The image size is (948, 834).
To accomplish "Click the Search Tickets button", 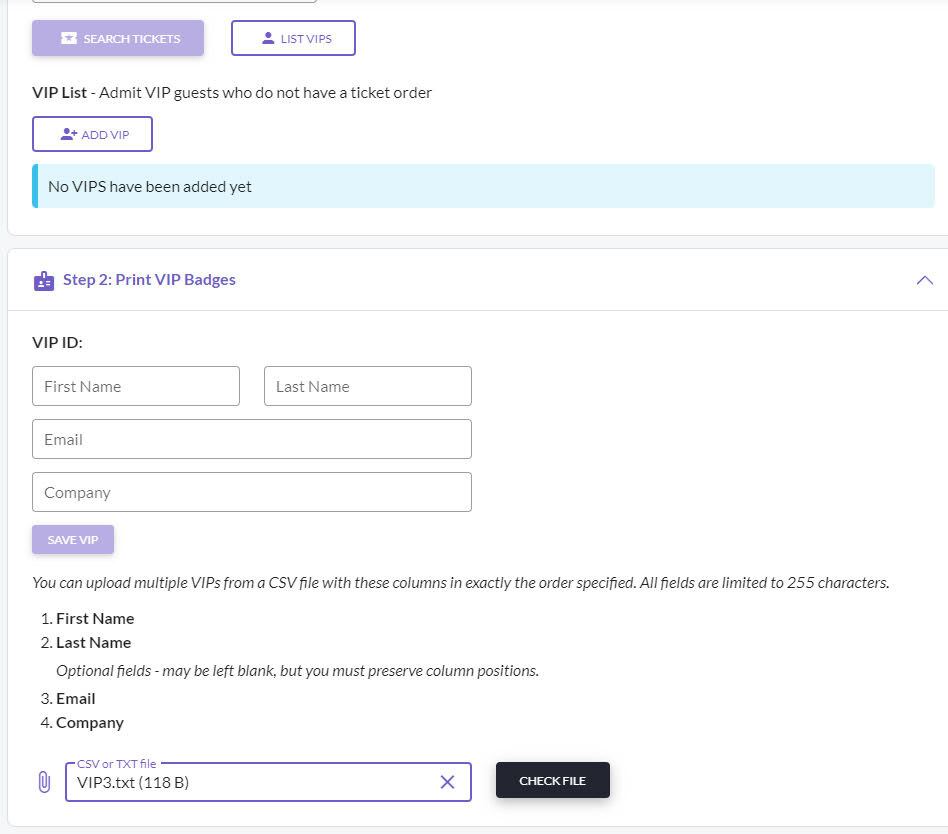I will pos(118,38).
